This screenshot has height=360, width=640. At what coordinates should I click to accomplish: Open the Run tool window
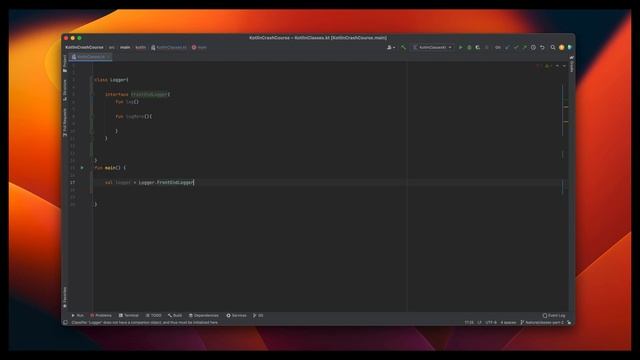[x=78, y=316]
